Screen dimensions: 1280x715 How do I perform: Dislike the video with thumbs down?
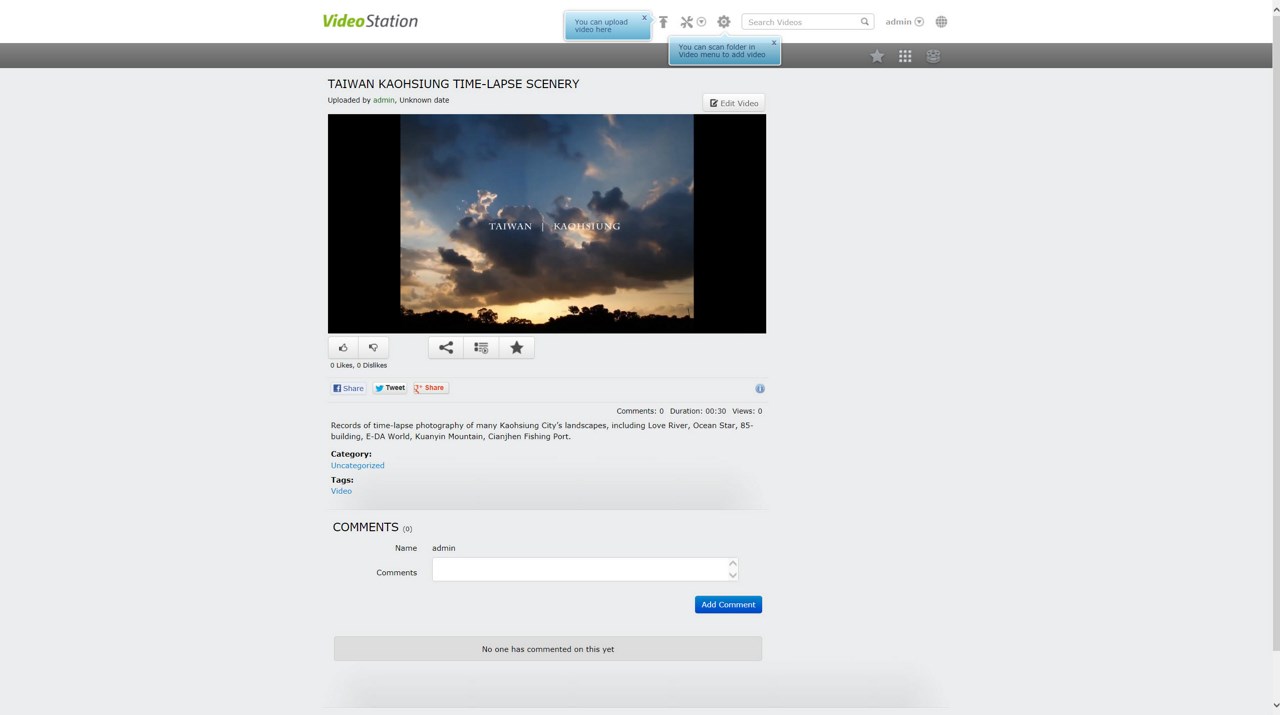pos(373,348)
